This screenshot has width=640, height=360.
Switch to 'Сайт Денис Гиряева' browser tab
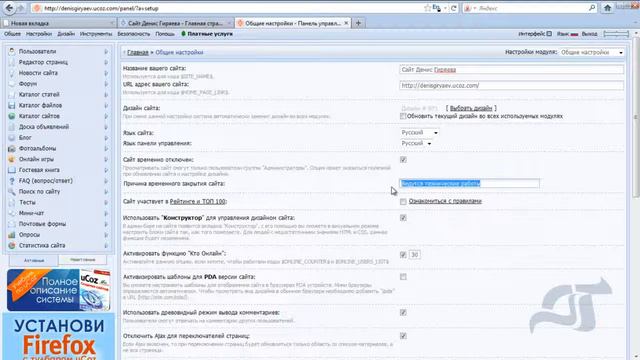[x=175, y=23]
